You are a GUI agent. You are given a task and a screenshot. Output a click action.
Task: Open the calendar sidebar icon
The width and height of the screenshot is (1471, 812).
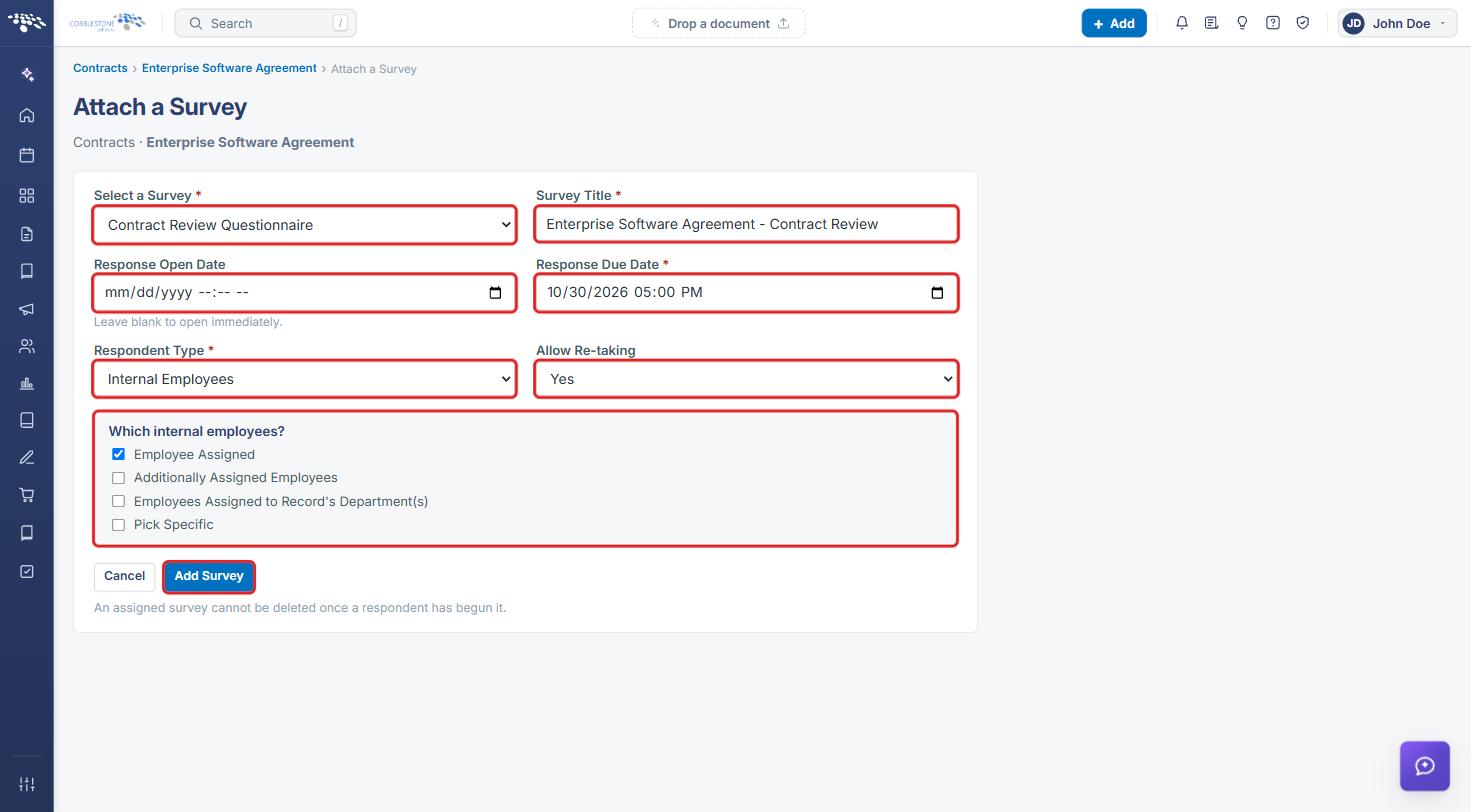[x=27, y=155]
